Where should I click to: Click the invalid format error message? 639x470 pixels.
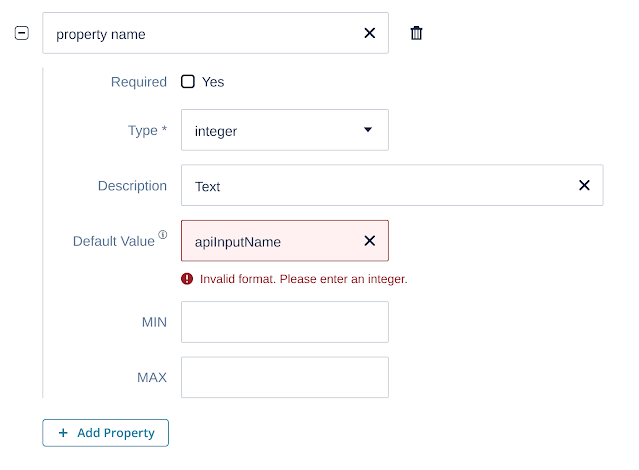[303, 279]
